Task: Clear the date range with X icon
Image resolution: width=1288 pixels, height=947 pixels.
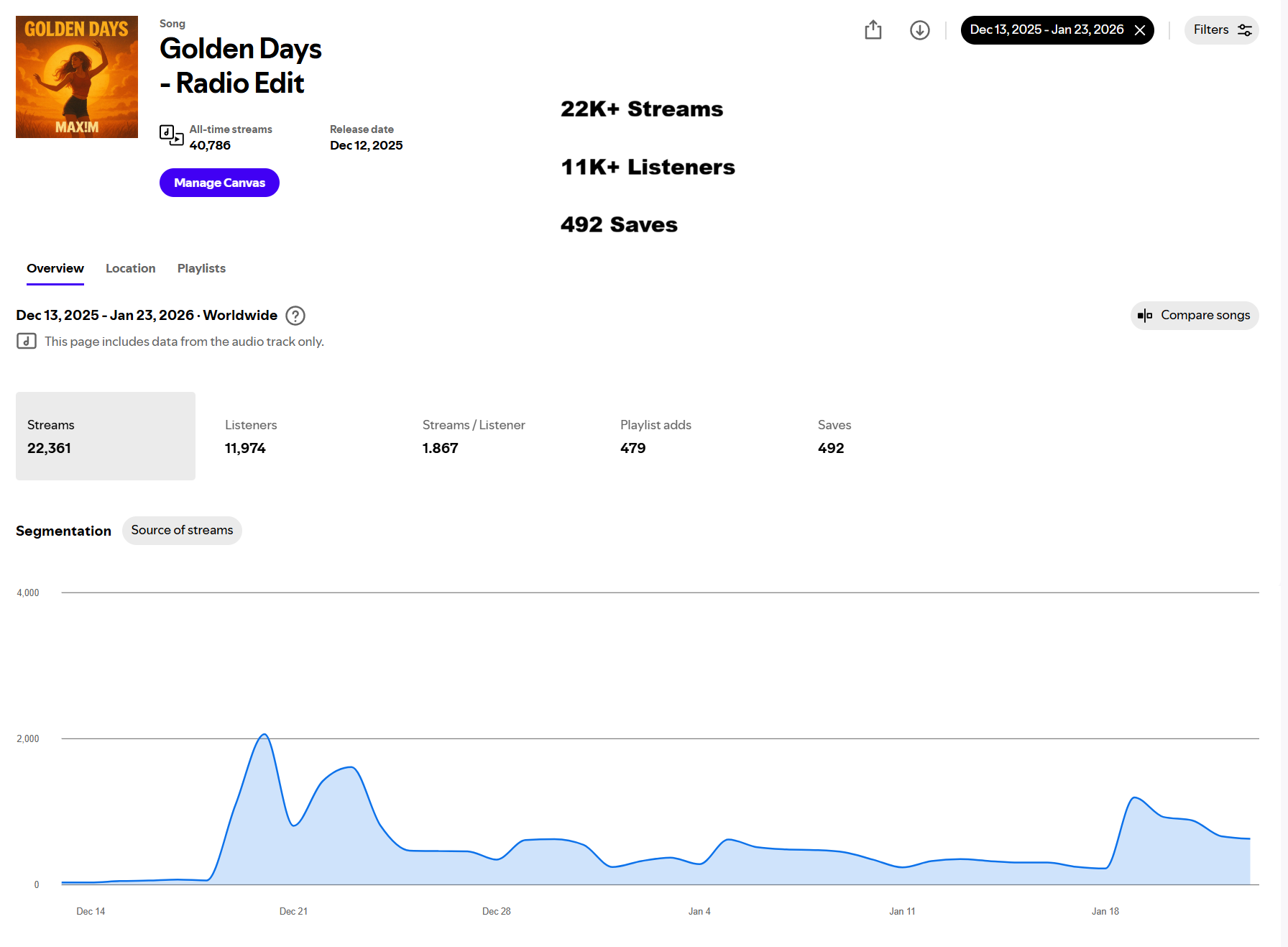Action: tap(1139, 30)
